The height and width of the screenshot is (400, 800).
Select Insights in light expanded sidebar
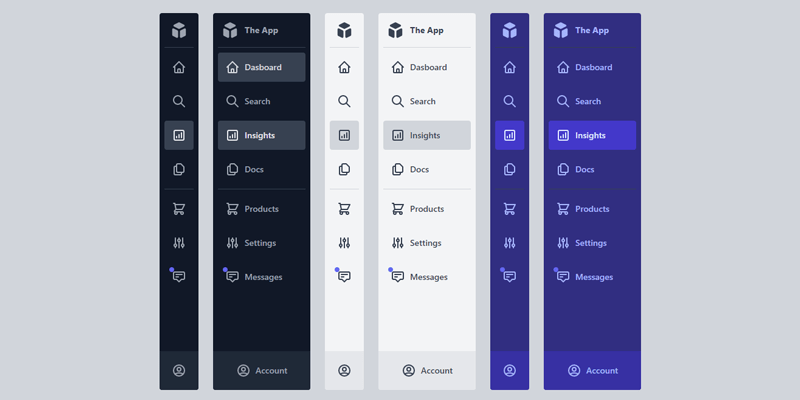(x=426, y=135)
